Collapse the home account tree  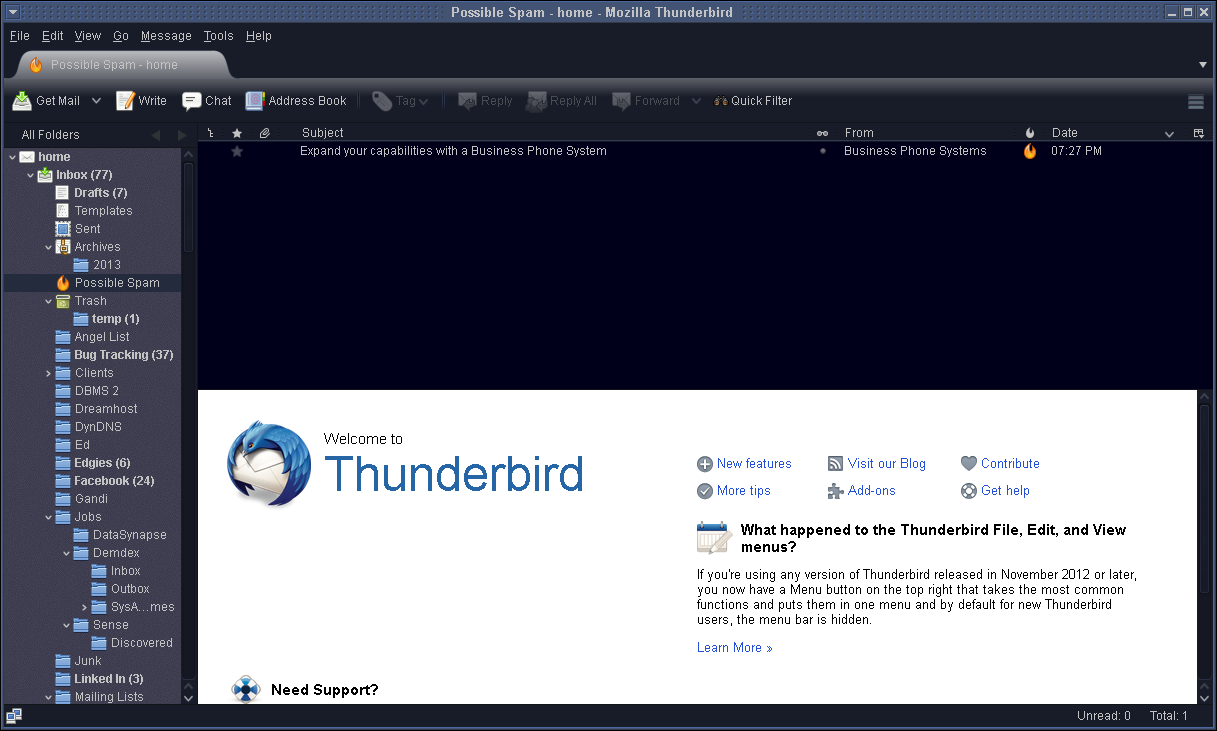tap(11, 157)
